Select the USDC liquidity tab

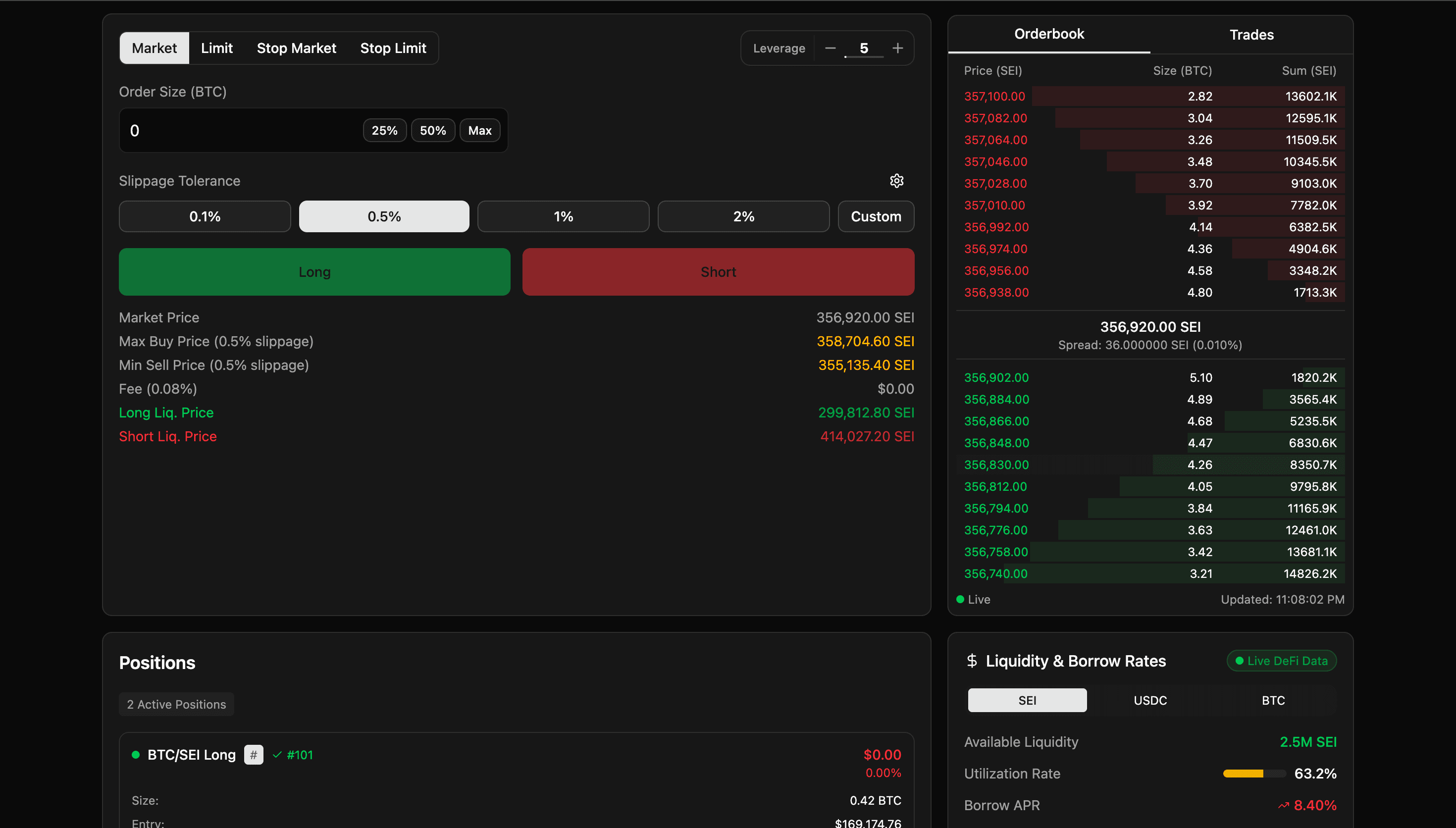click(1150, 700)
